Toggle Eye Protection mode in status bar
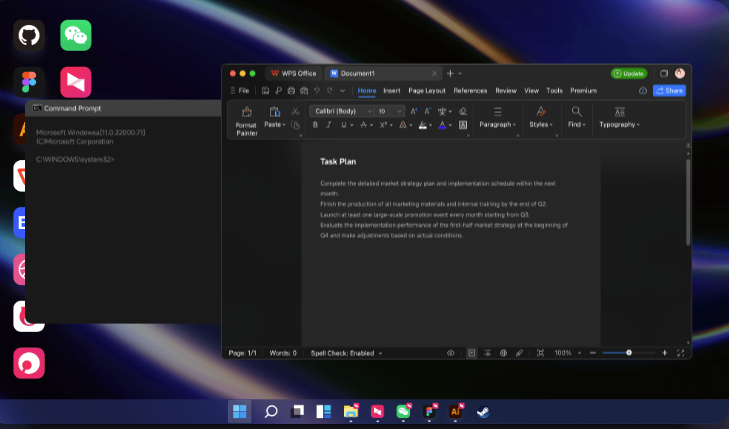729x429 pixels. coord(451,353)
